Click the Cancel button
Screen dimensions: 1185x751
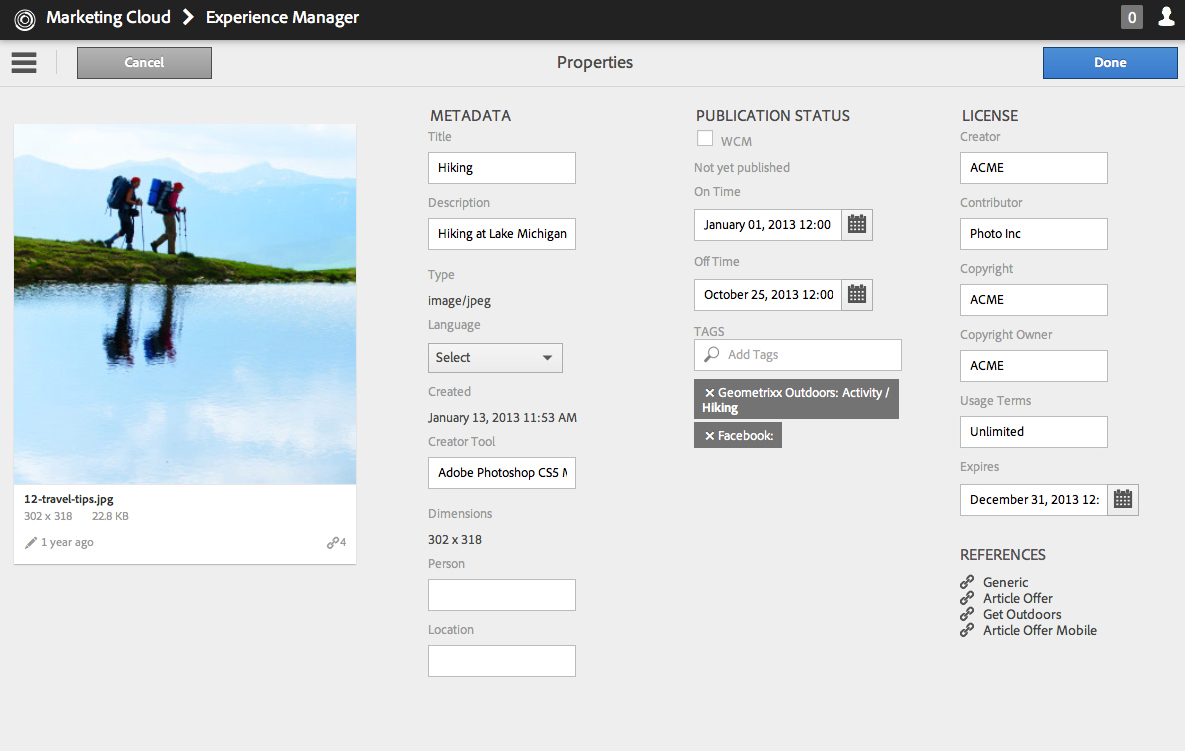(x=143, y=62)
